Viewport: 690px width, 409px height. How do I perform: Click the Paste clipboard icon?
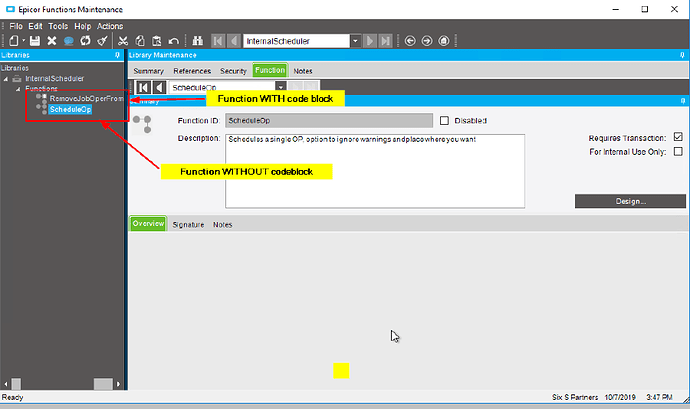pos(157,41)
